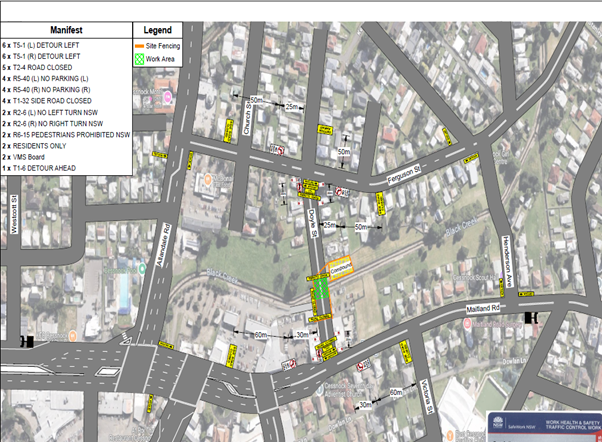Click the '6 x T5-1 (R) DETOUR LEFT' row
Screen dimensions: 602x442
tap(66, 56)
